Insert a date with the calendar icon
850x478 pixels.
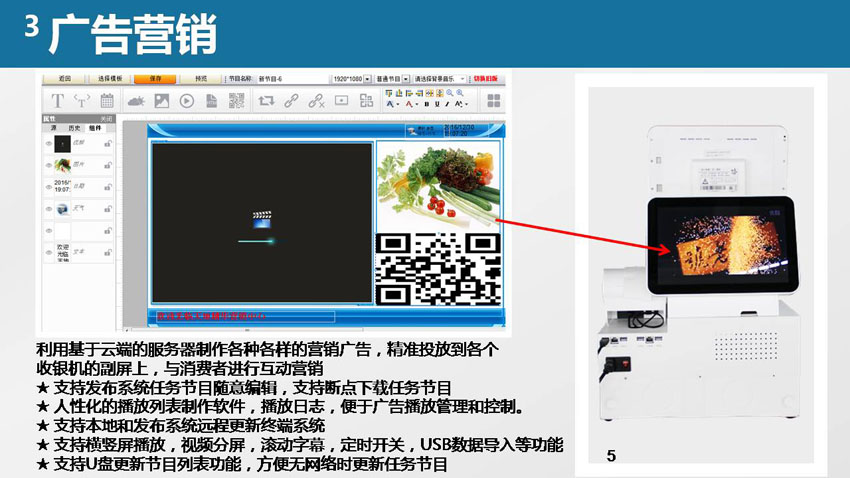(x=108, y=100)
